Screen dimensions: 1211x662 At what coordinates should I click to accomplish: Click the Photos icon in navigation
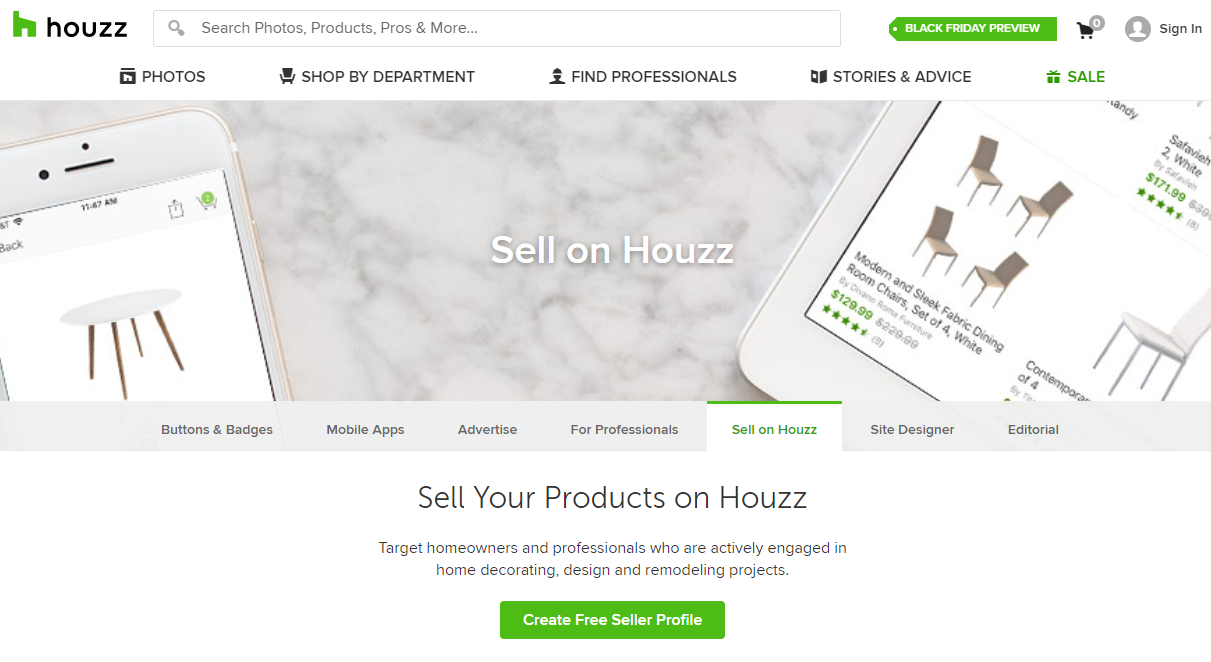tap(127, 77)
